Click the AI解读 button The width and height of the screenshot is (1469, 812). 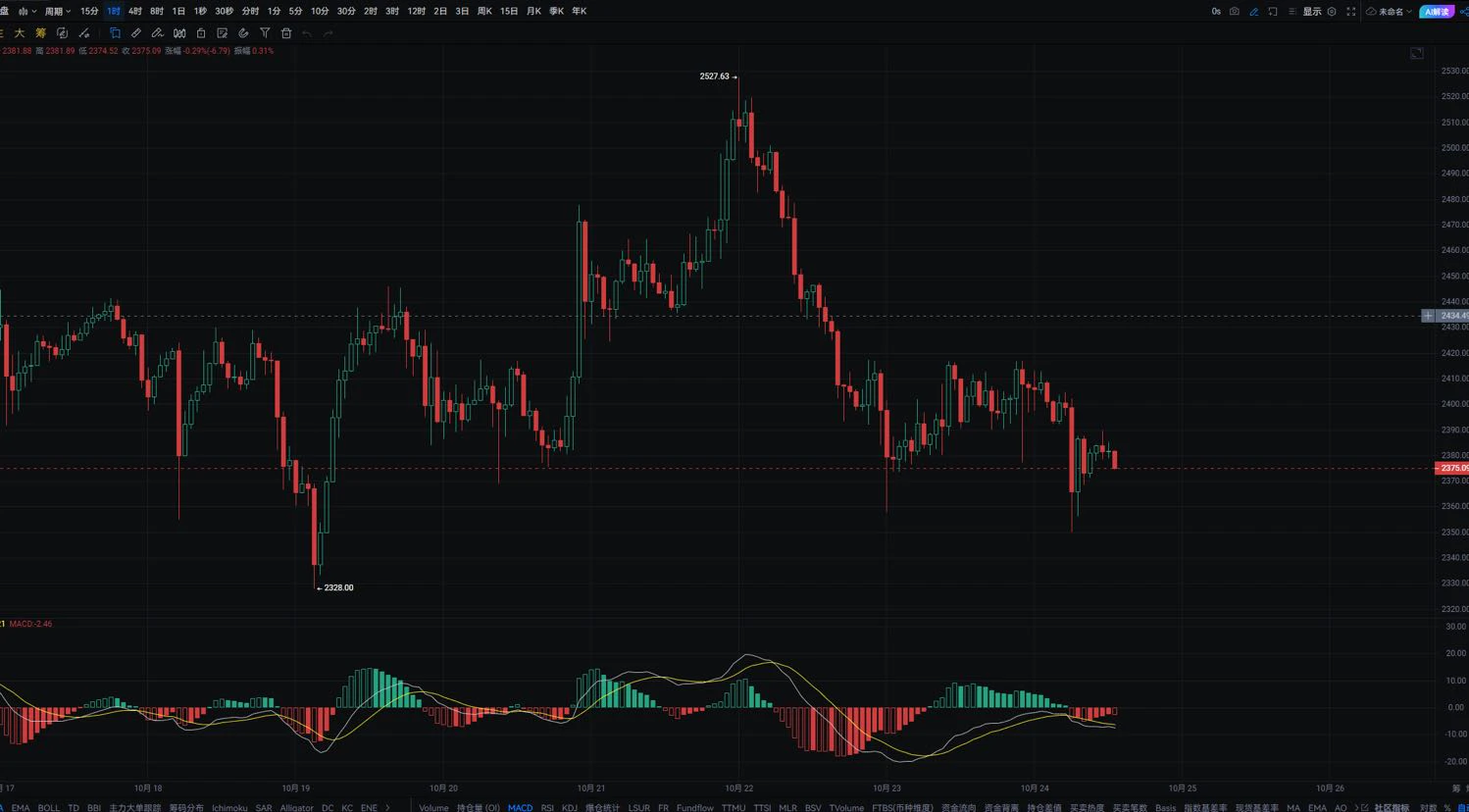(x=1436, y=12)
